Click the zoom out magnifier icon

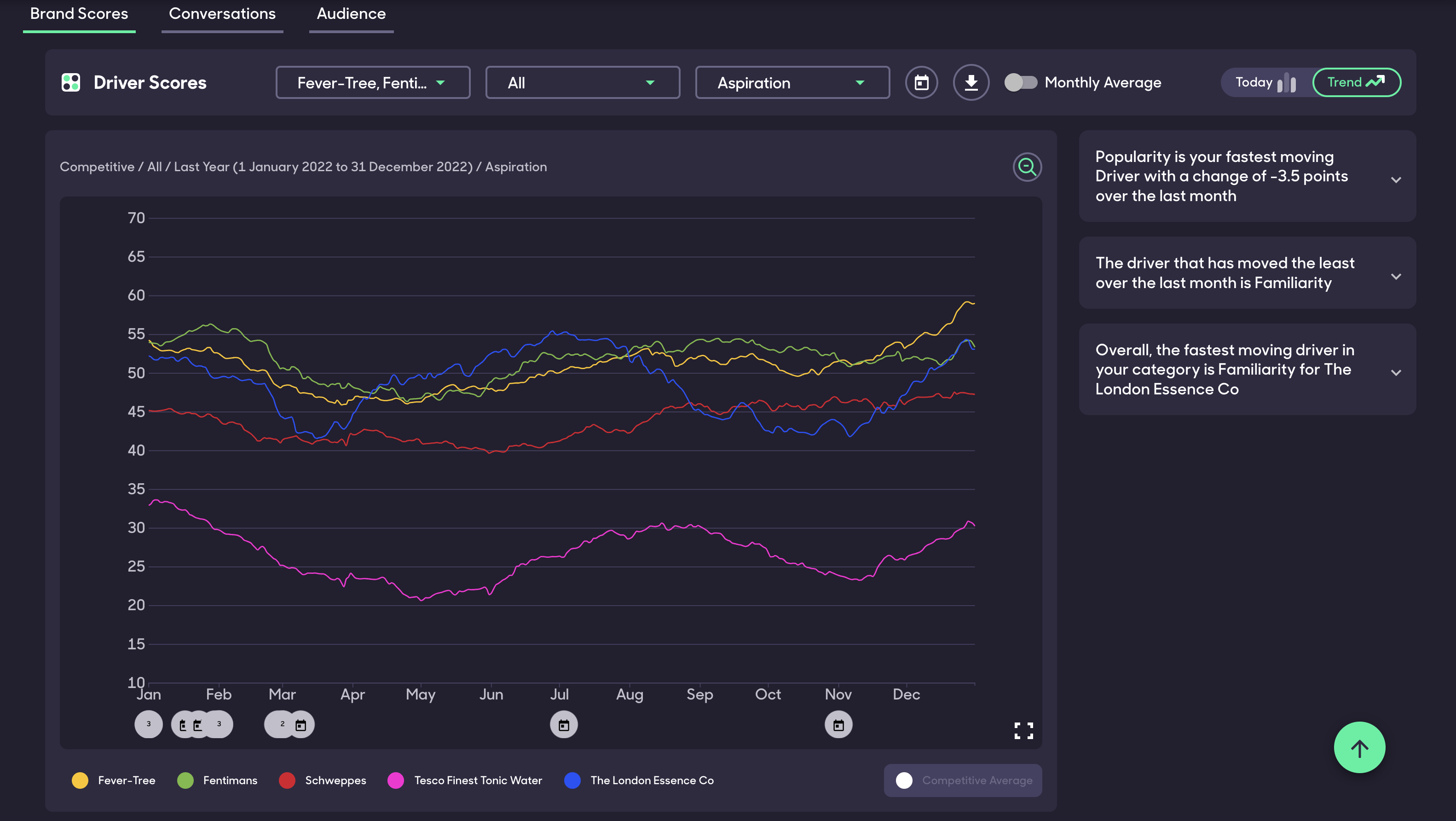pyautogui.click(x=1027, y=167)
